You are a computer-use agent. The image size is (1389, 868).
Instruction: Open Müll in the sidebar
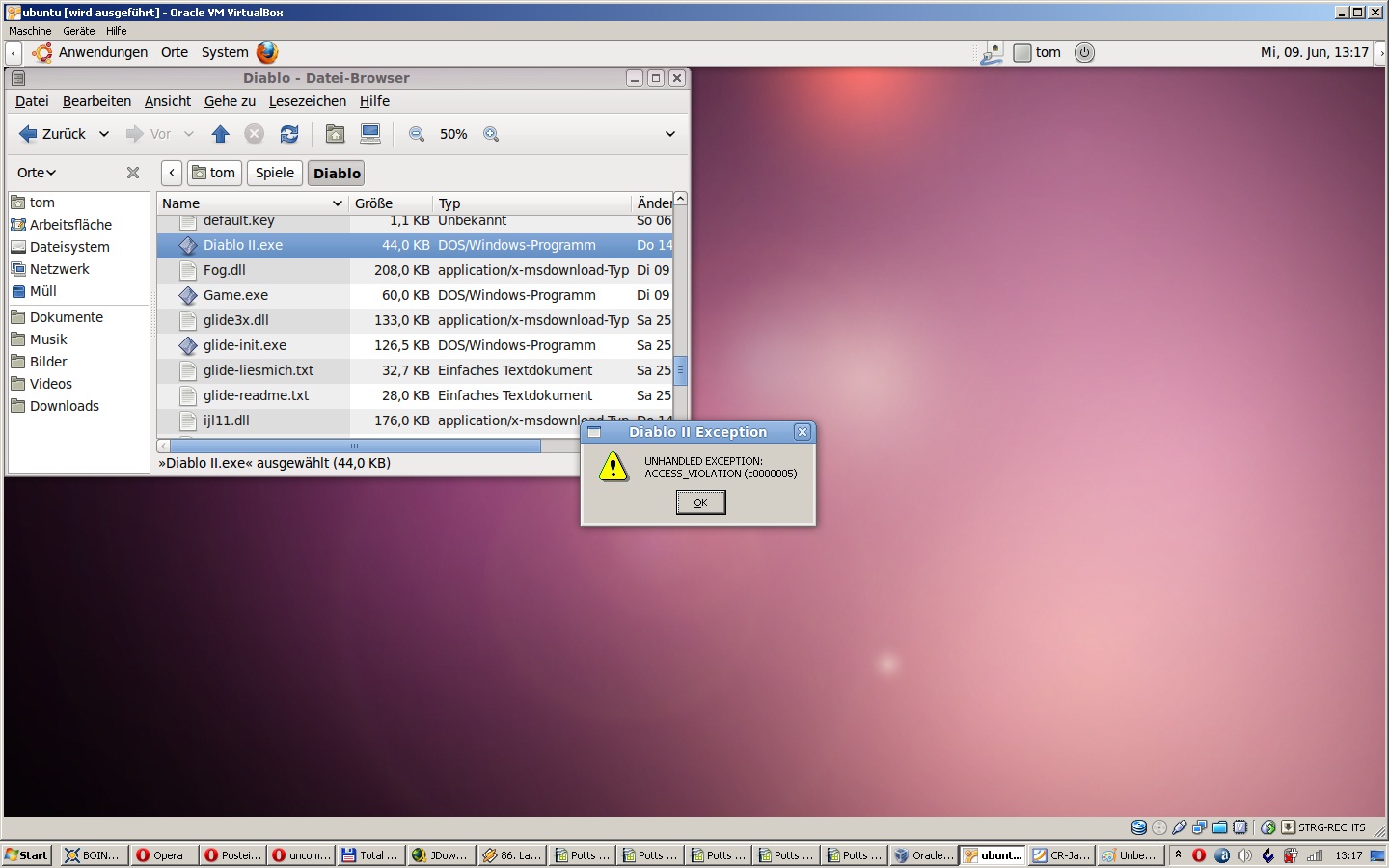42,291
